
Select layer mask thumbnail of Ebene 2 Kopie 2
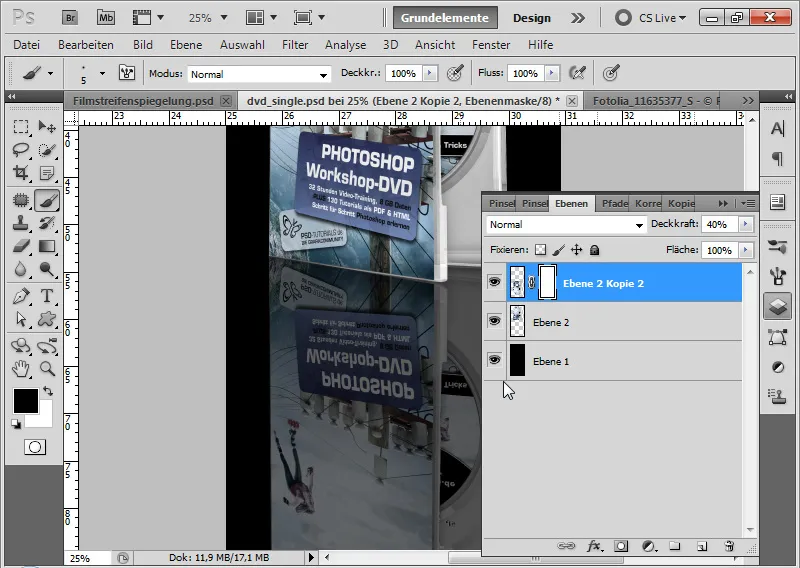(x=547, y=282)
